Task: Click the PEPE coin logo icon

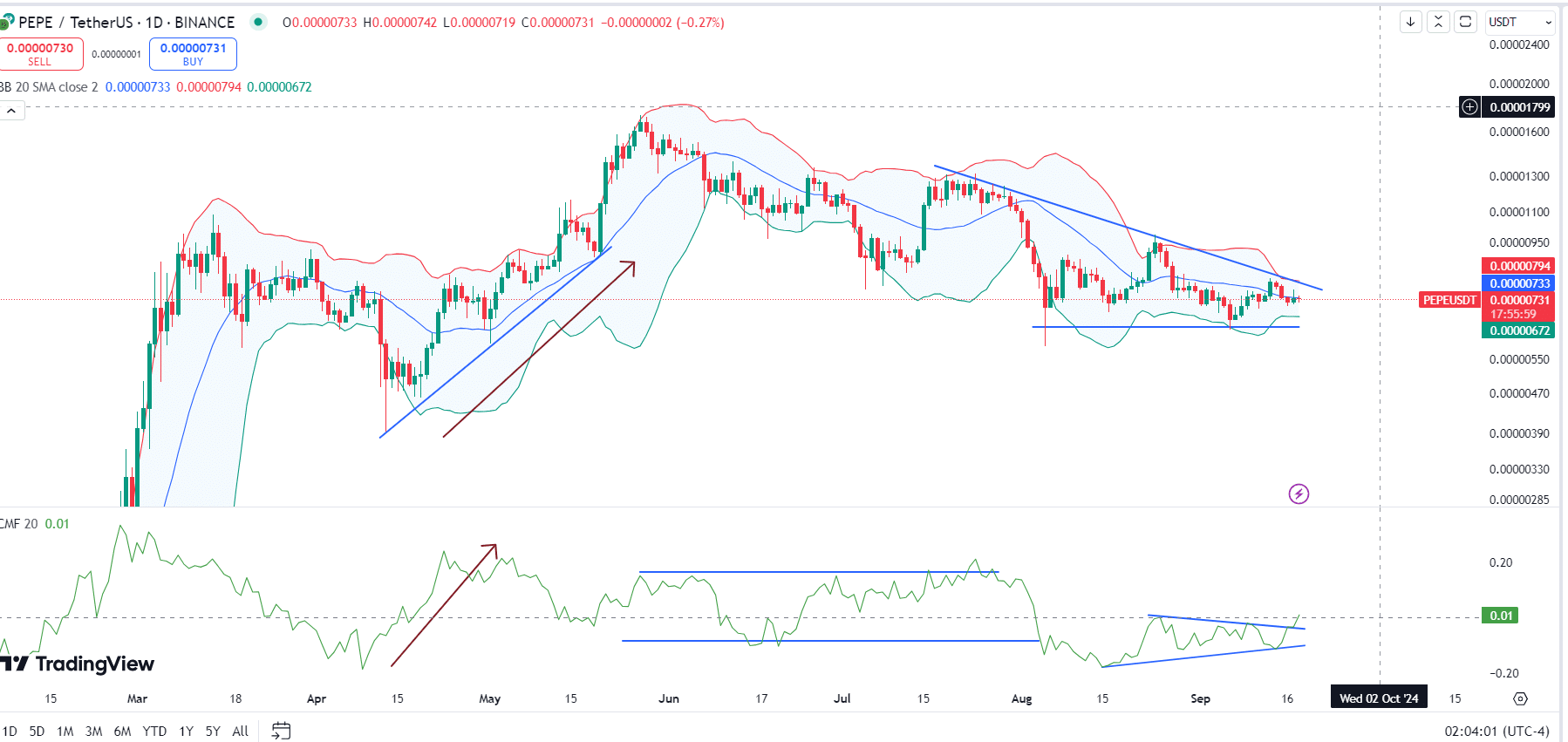Action: point(7,22)
